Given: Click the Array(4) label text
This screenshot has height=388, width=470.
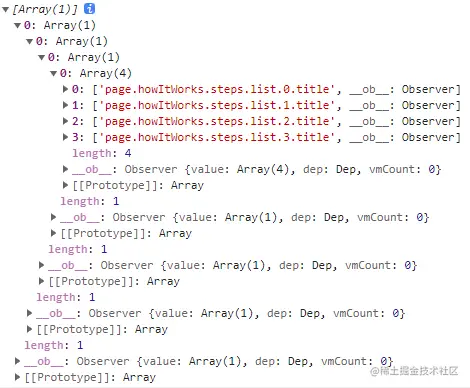Looking at the screenshot, I should tap(106, 73).
